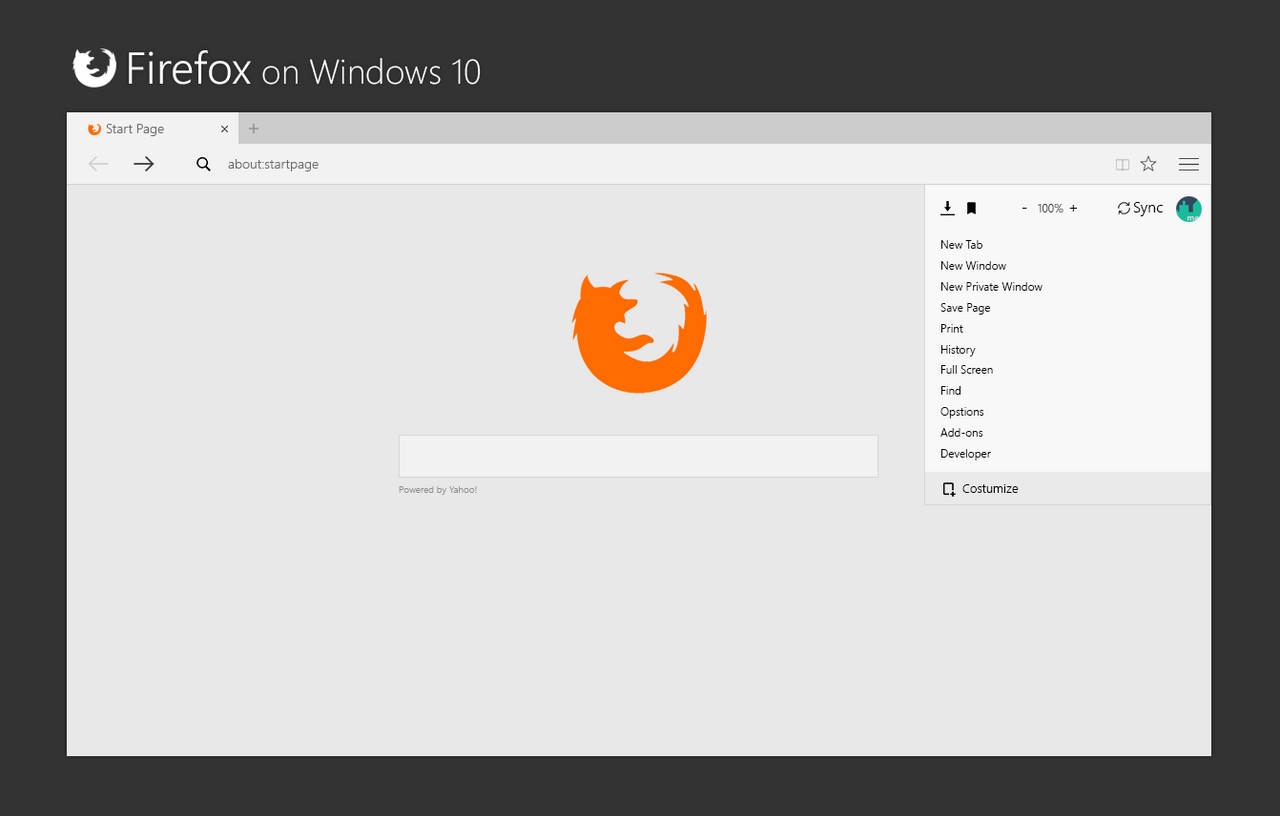The height and width of the screenshot is (816, 1280).
Task: Open downloads via the download arrow icon
Action: click(948, 208)
